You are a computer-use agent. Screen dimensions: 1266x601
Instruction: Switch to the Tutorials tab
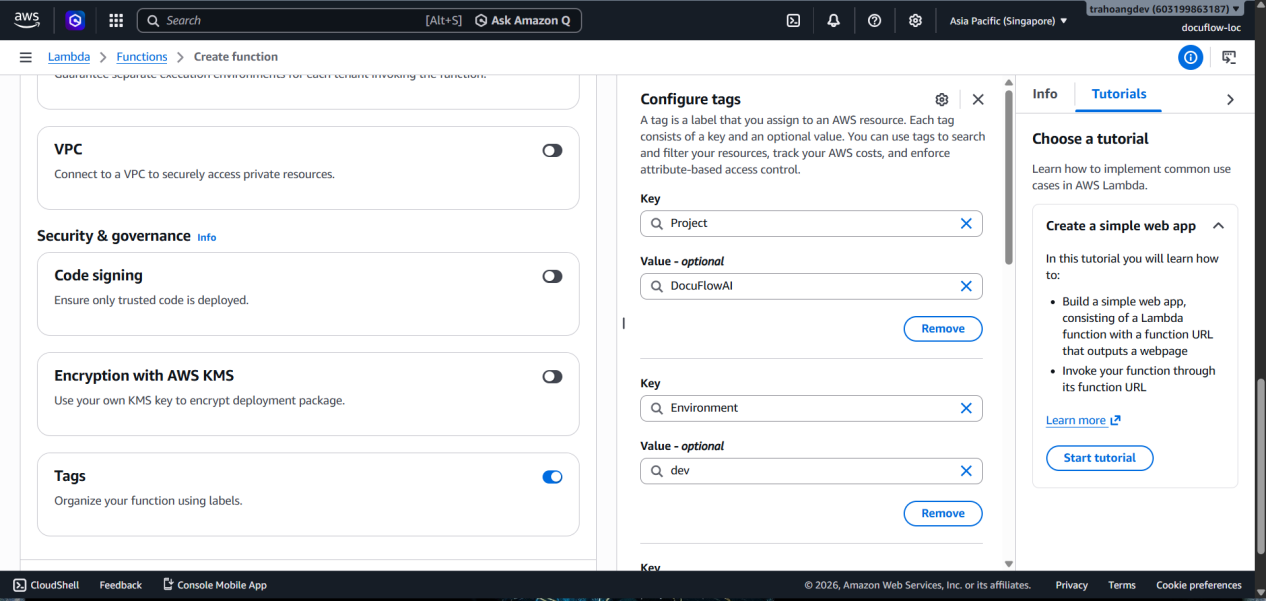pyautogui.click(x=1119, y=94)
